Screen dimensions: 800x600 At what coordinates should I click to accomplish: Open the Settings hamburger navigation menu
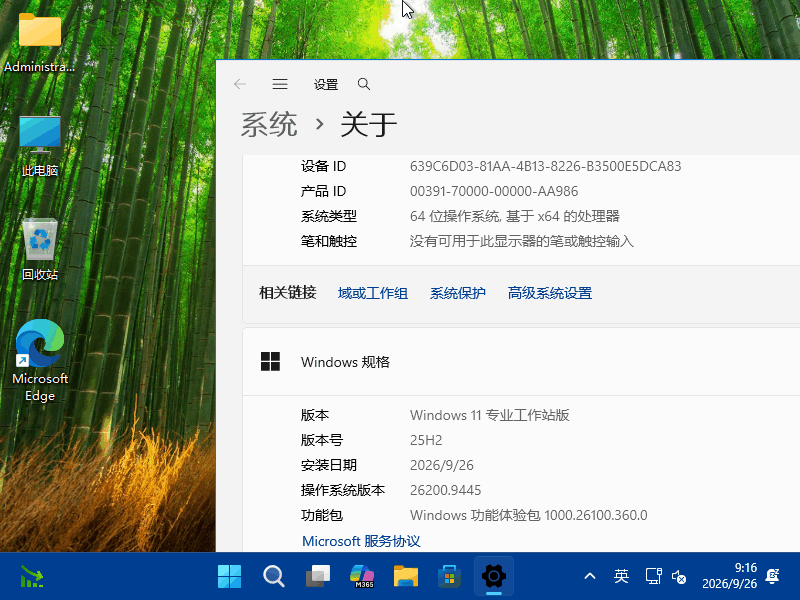[x=280, y=84]
